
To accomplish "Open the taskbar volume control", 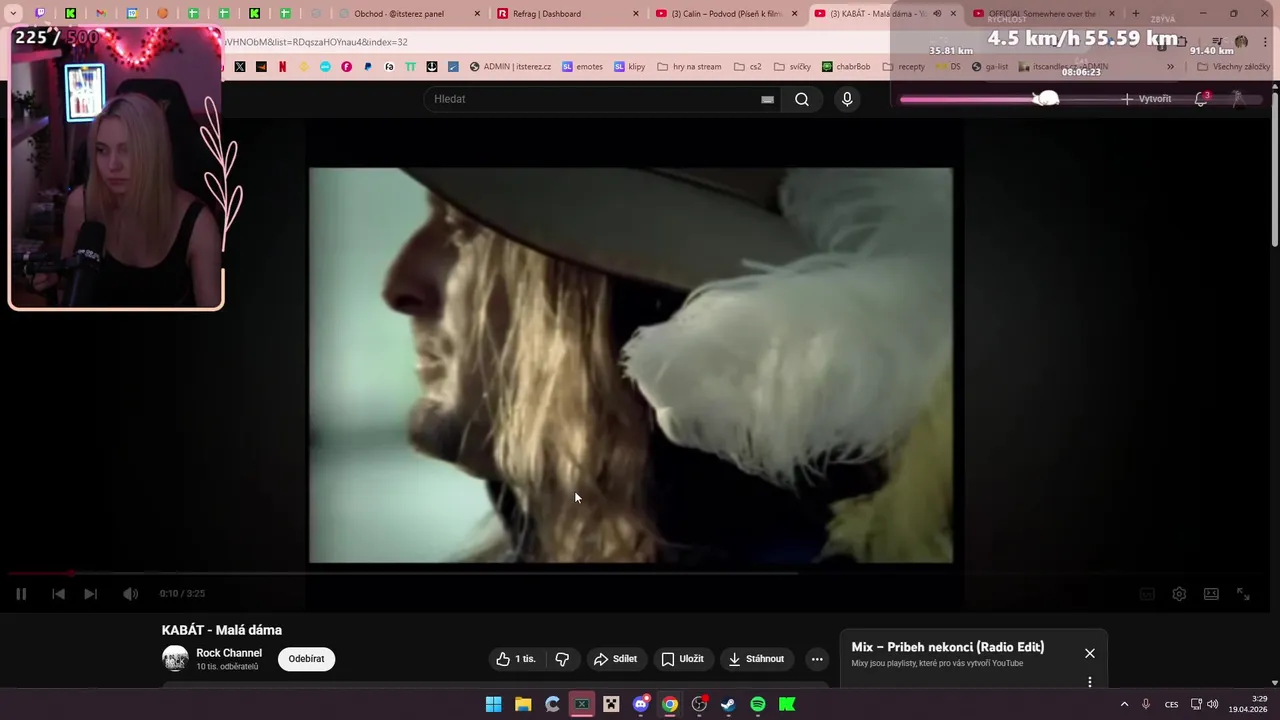I will tap(1212, 704).
